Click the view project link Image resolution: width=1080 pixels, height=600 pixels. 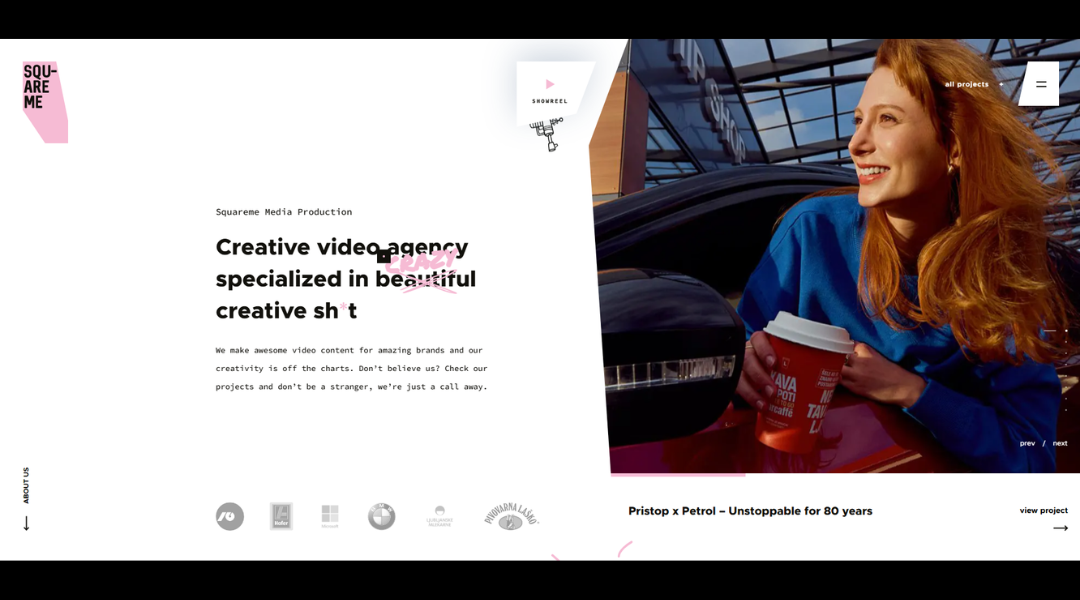pyautogui.click(x=1043, y=510)
